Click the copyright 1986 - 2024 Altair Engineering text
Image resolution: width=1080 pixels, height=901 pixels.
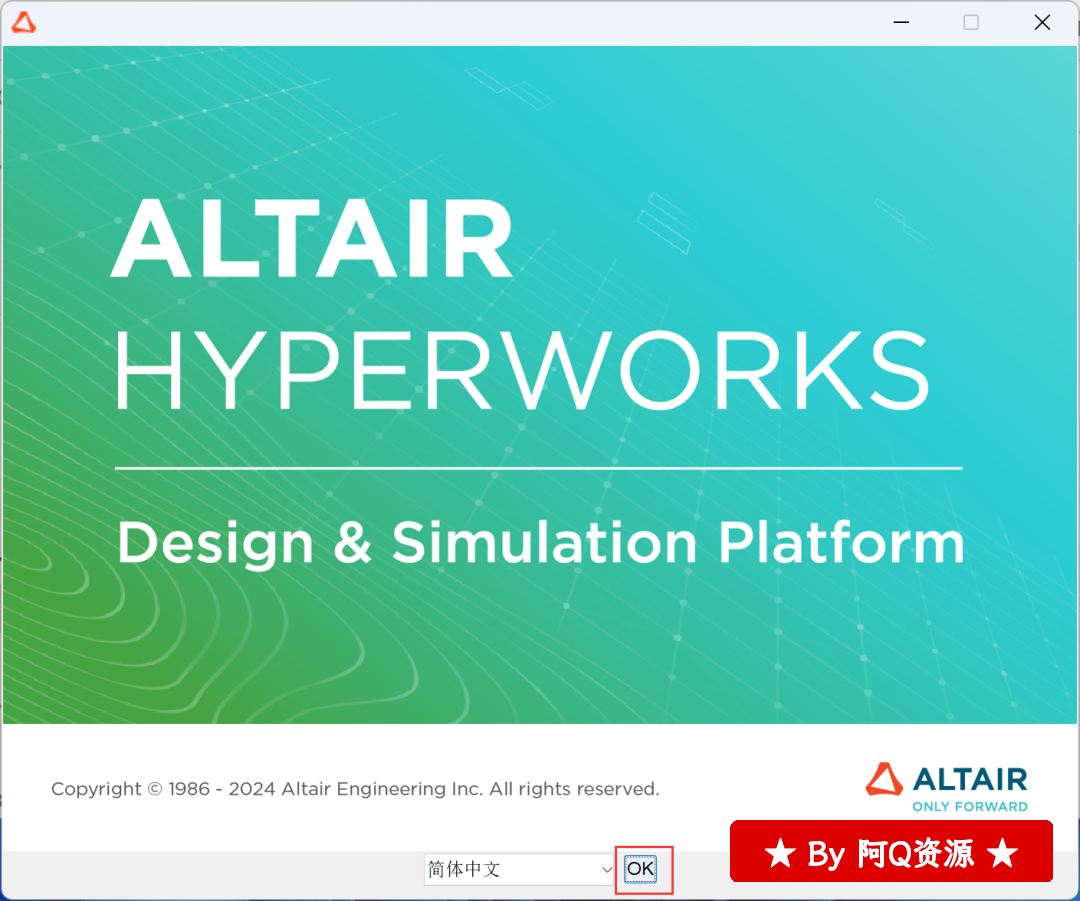point(355,789)
